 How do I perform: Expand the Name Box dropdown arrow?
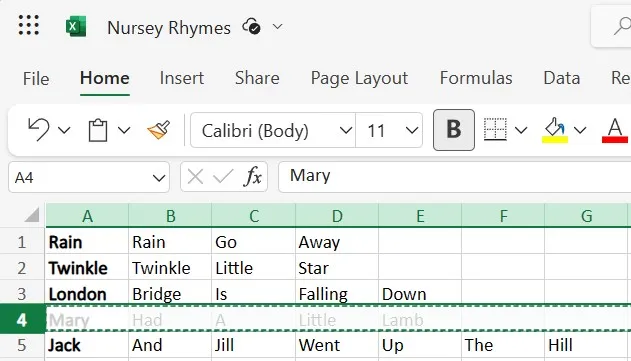pos(159,178)
